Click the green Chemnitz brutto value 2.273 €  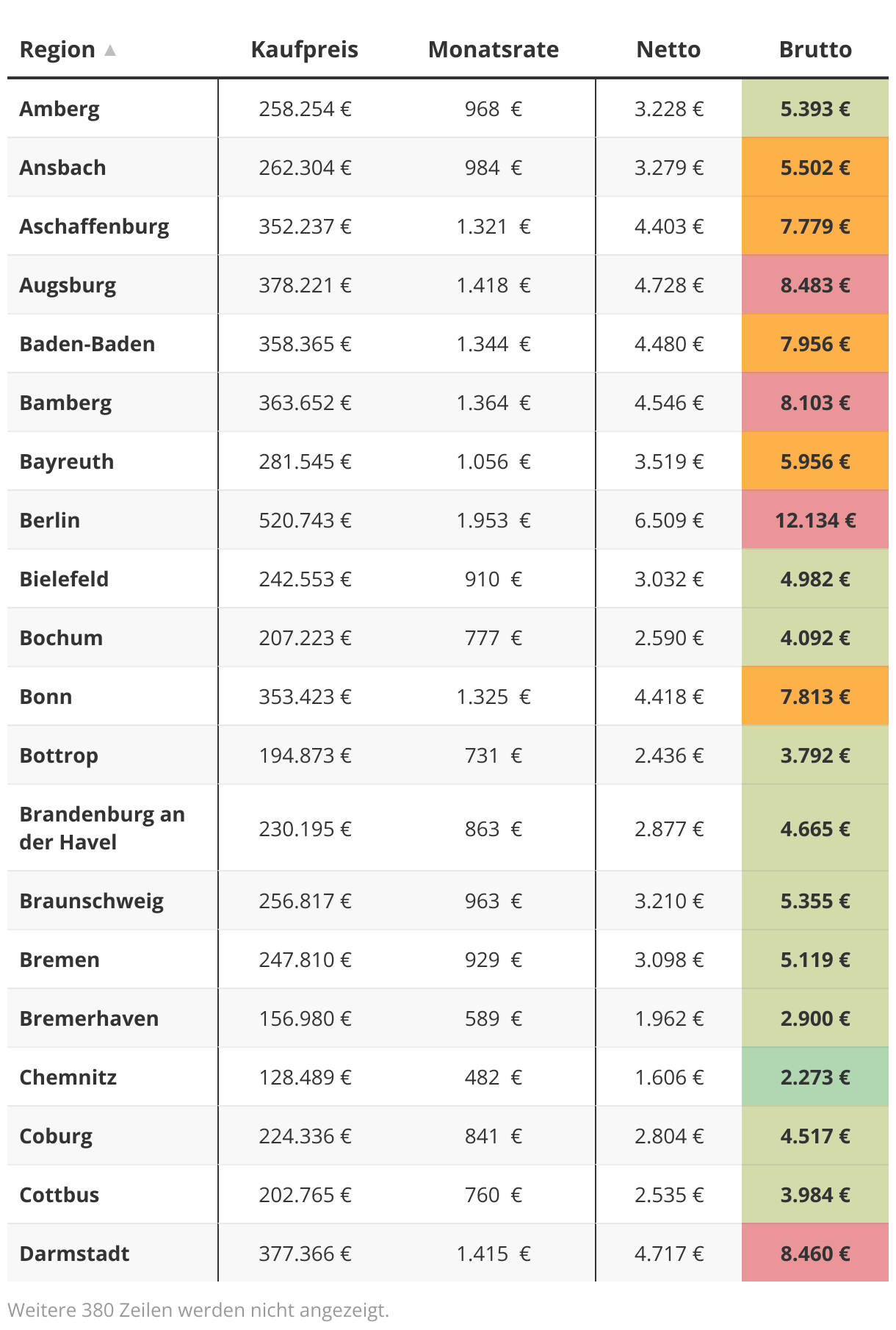814,1077
